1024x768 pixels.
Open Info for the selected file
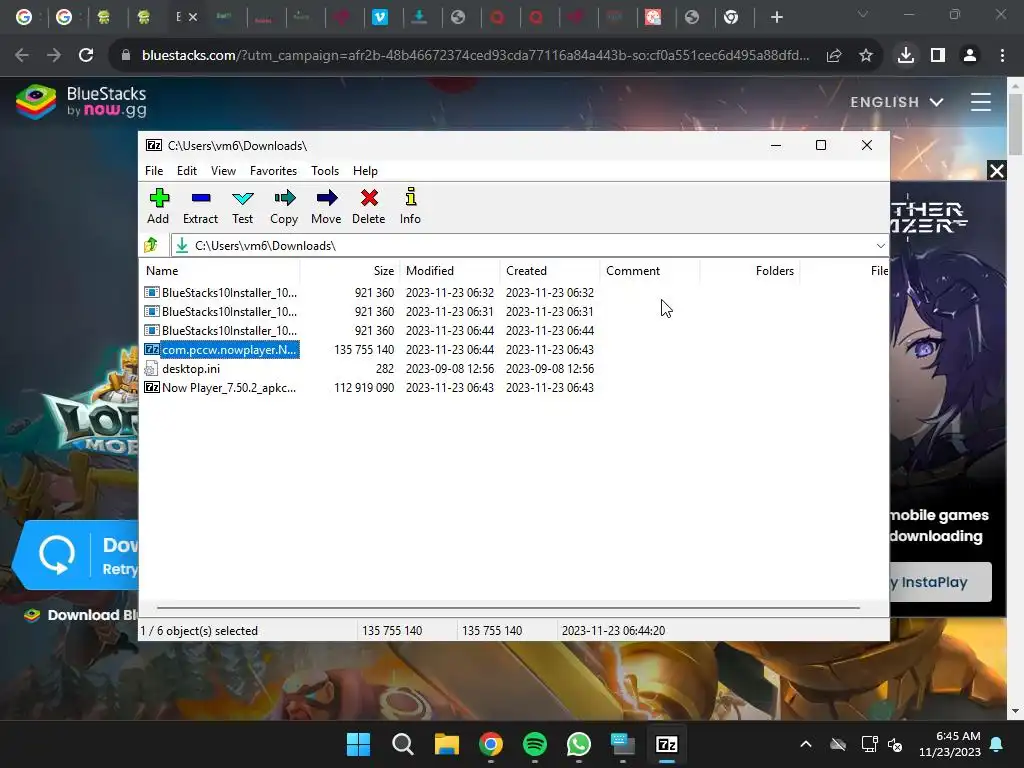pos(410,206)
